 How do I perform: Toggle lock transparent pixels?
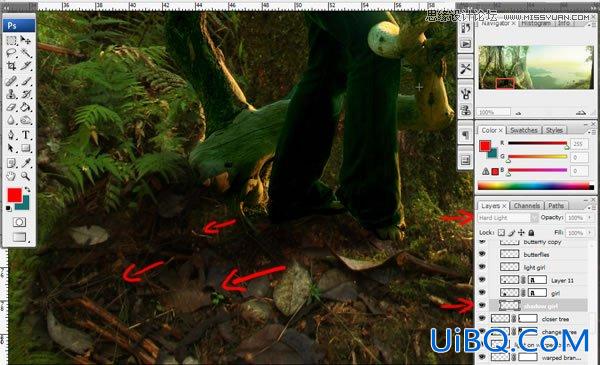(x=501, y=233)
